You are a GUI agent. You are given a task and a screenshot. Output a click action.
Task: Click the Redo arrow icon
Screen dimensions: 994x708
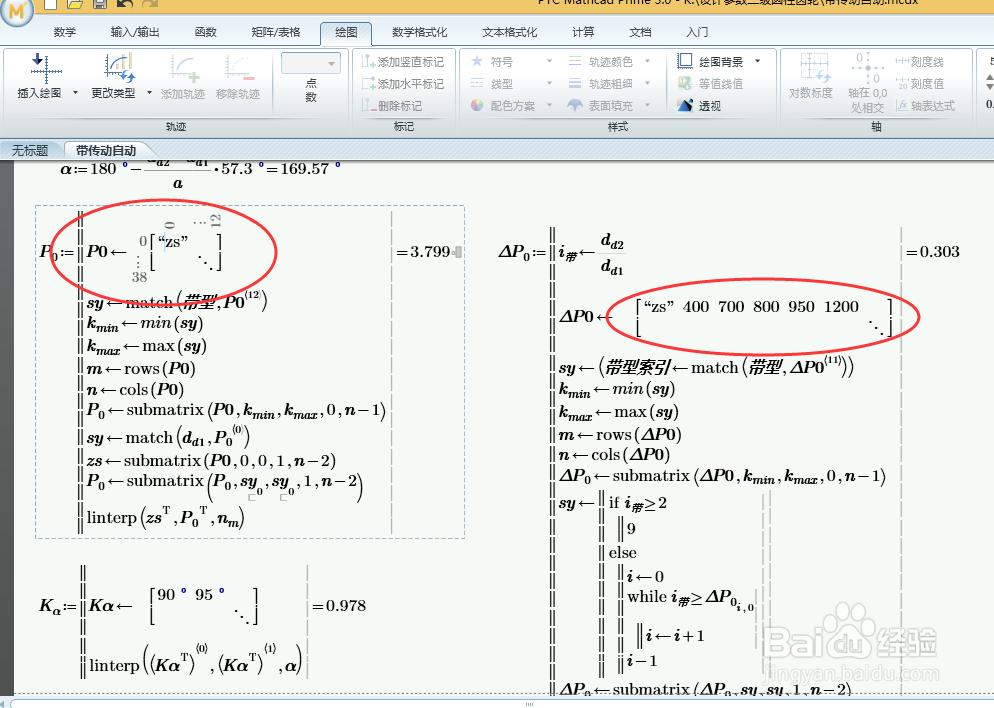point(150,4)
